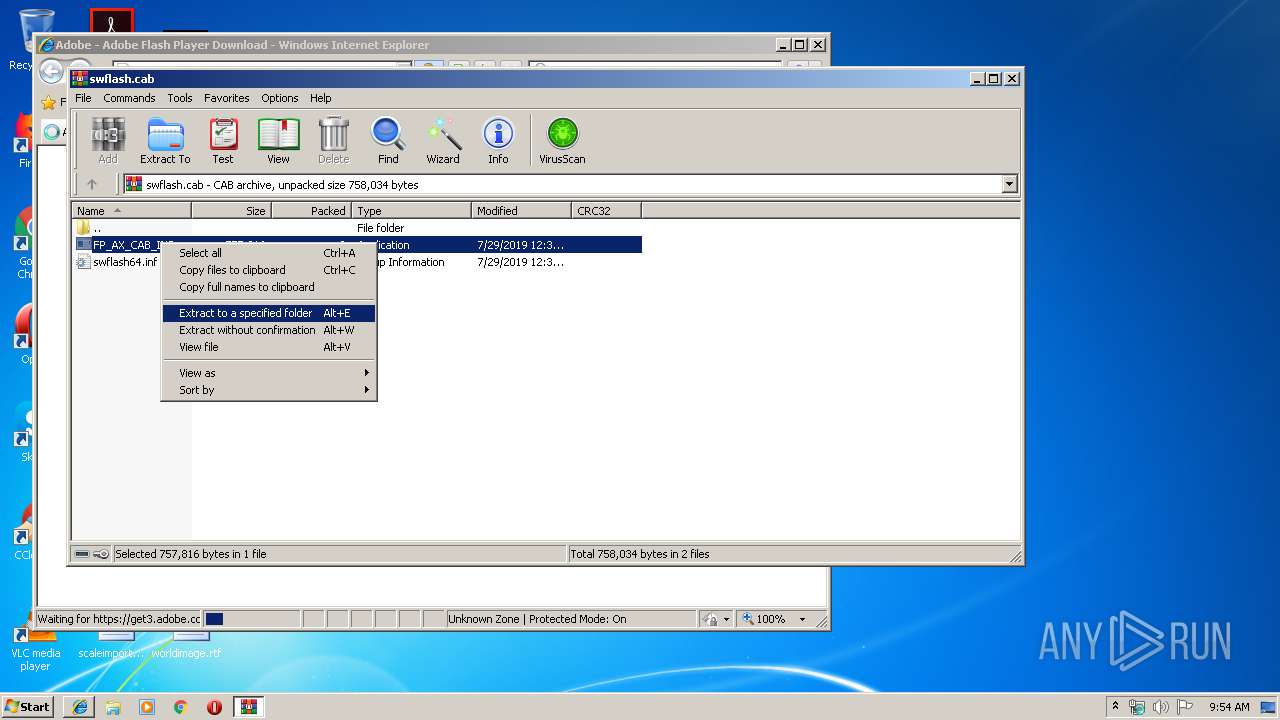Open the Find tool icon

(x=388, y=141)
